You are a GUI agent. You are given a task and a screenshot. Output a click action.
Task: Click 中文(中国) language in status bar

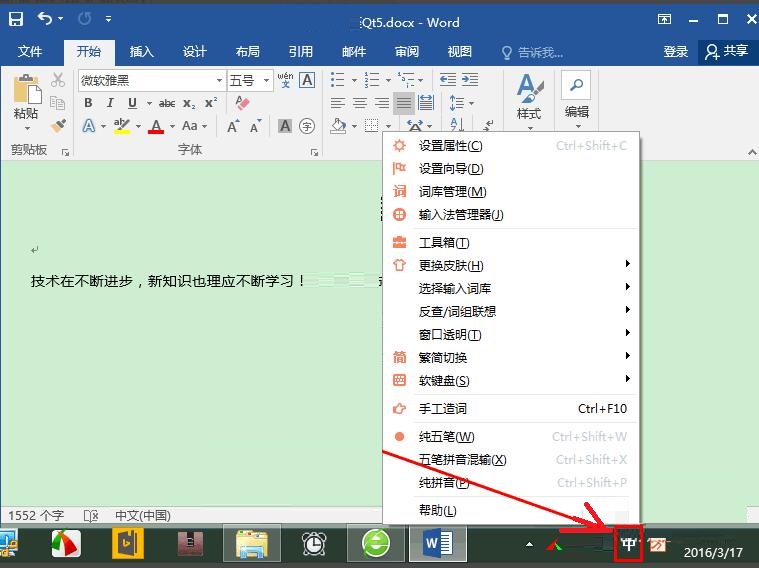[x=143, y=516]
